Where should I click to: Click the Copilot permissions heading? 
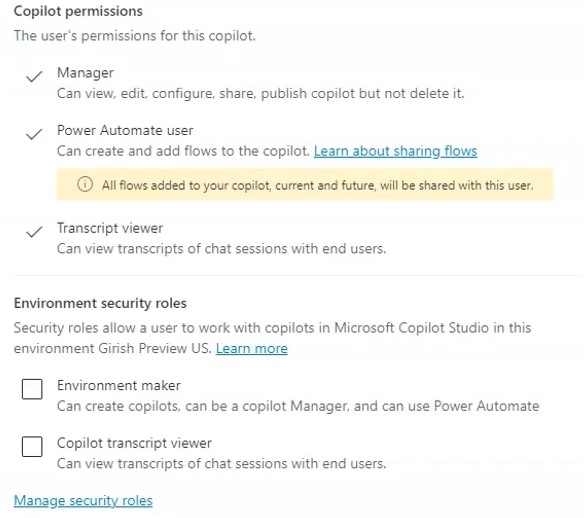(78, 12)
